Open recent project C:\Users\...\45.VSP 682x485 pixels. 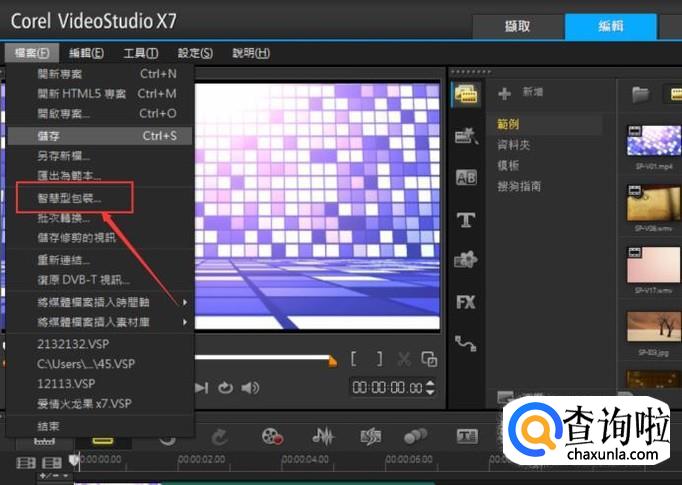pyautogui.click(x=100, y=364)
